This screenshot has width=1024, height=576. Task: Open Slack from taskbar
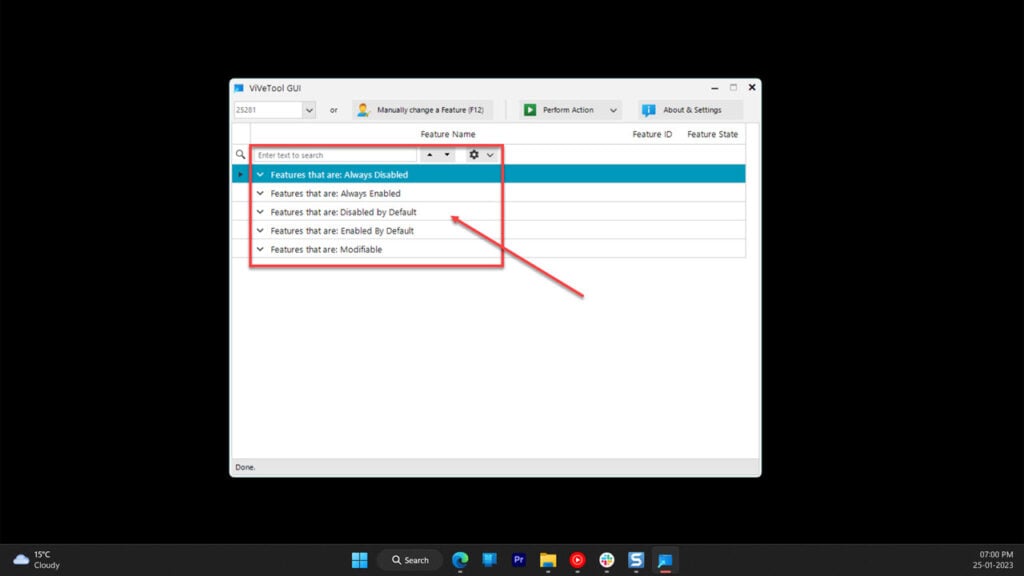click(x=607, y=560)
